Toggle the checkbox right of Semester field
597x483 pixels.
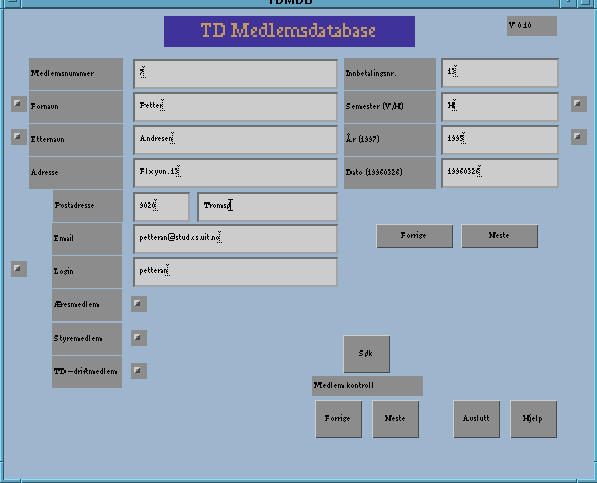point(579,104)
